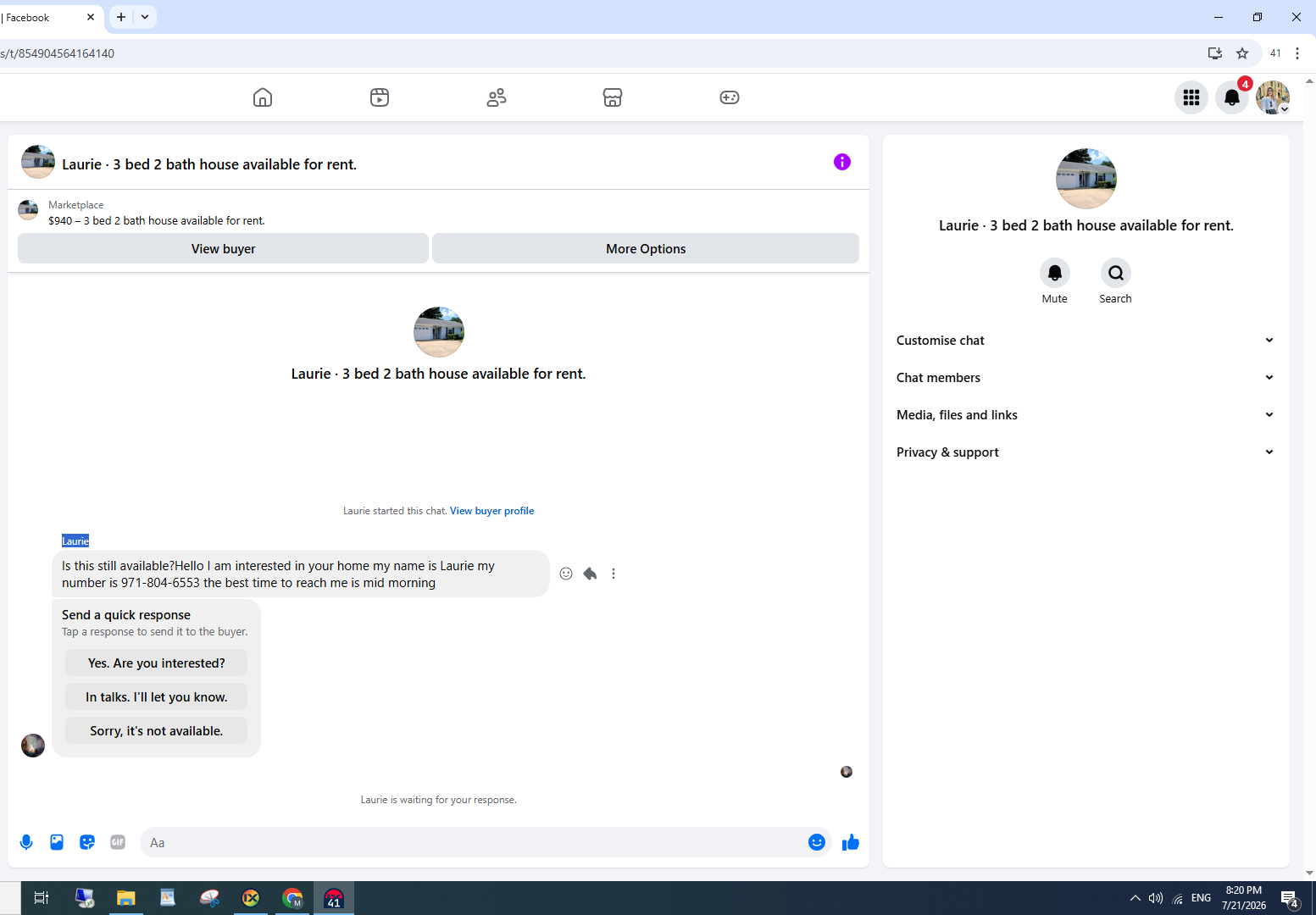The width and height of the screenshot is (1316, 915).
Task: Click the large house avatar in right panel
Action: coord(1086,179)
